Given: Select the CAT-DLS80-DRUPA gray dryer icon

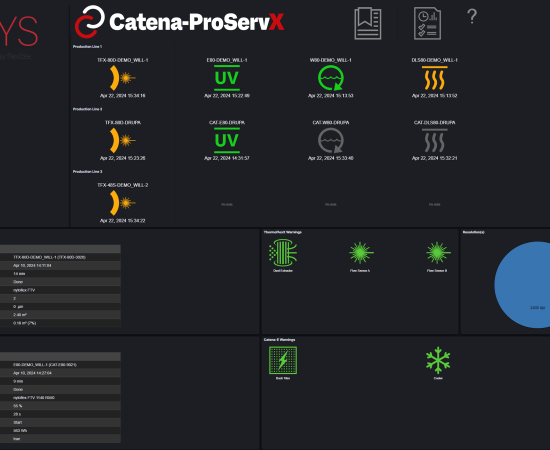Looking at the screenshot, I should [x=434, y=140].
